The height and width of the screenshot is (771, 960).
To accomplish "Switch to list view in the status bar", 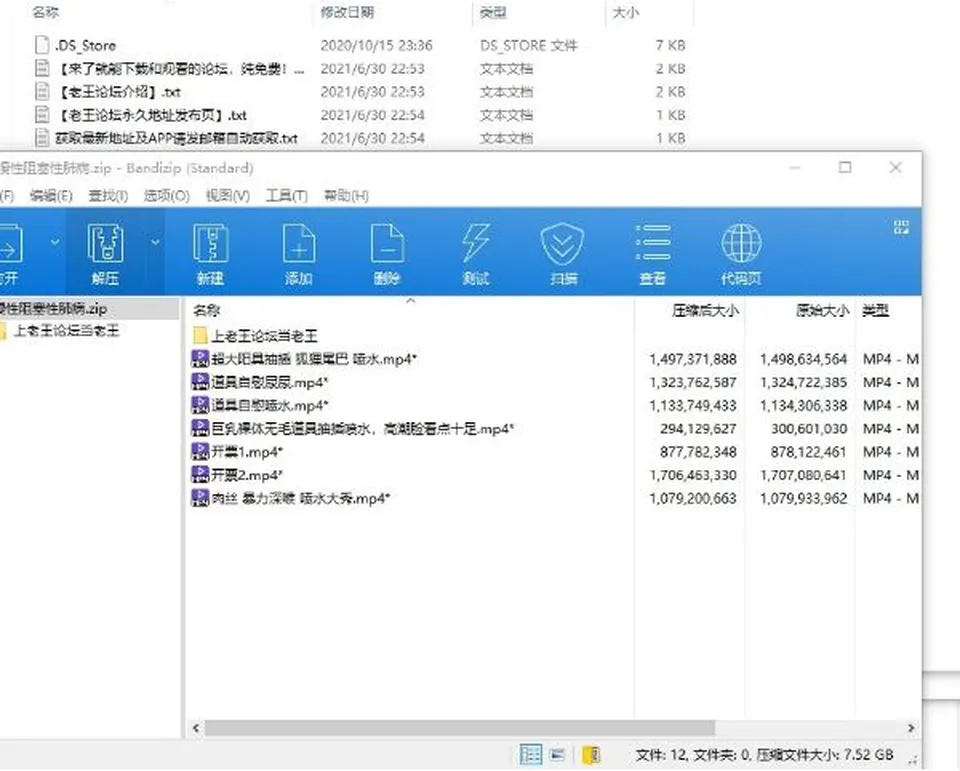I will click(557, 754).
